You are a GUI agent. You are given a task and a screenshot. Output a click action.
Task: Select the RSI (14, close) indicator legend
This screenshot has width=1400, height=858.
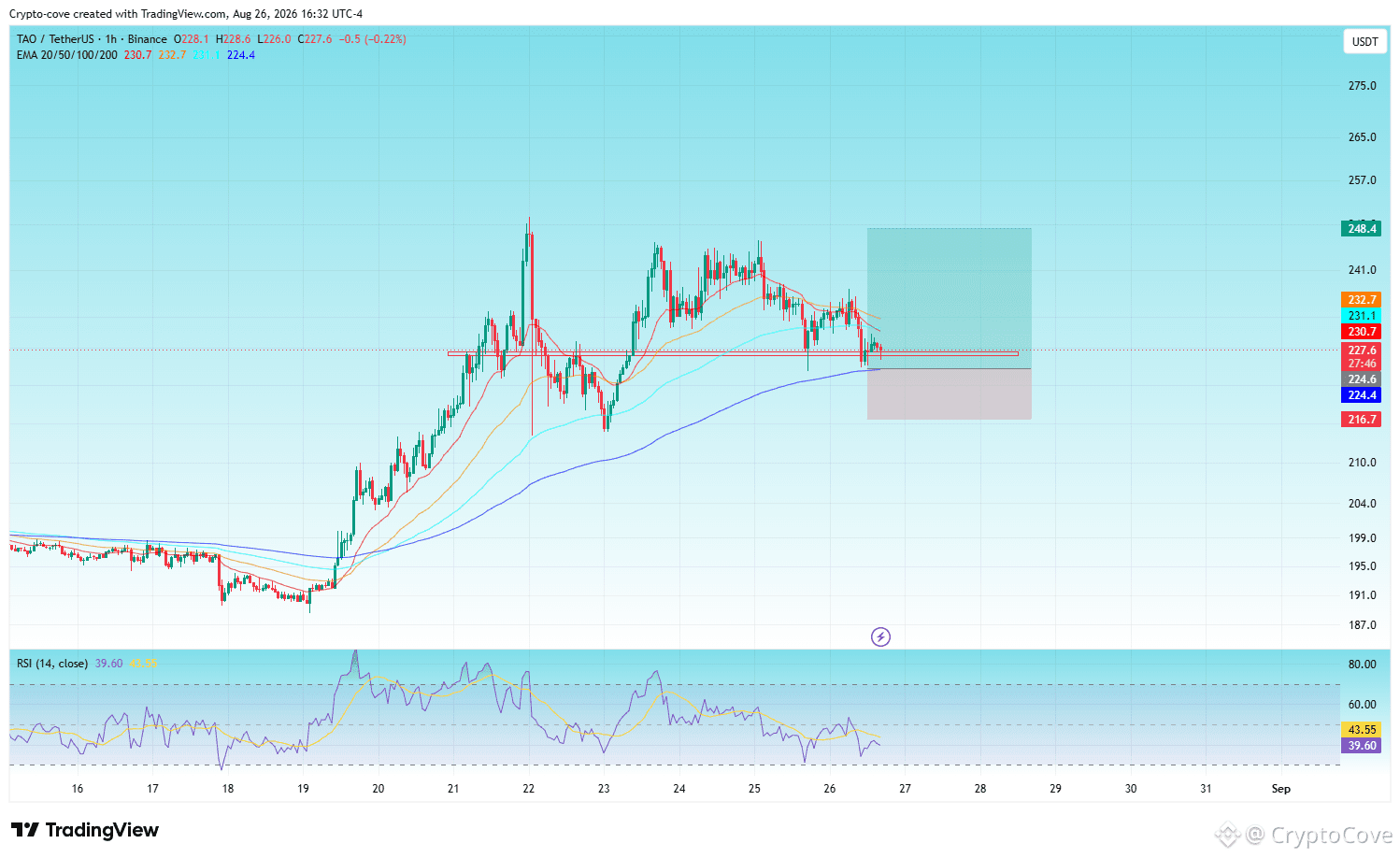tap(52, 664)
